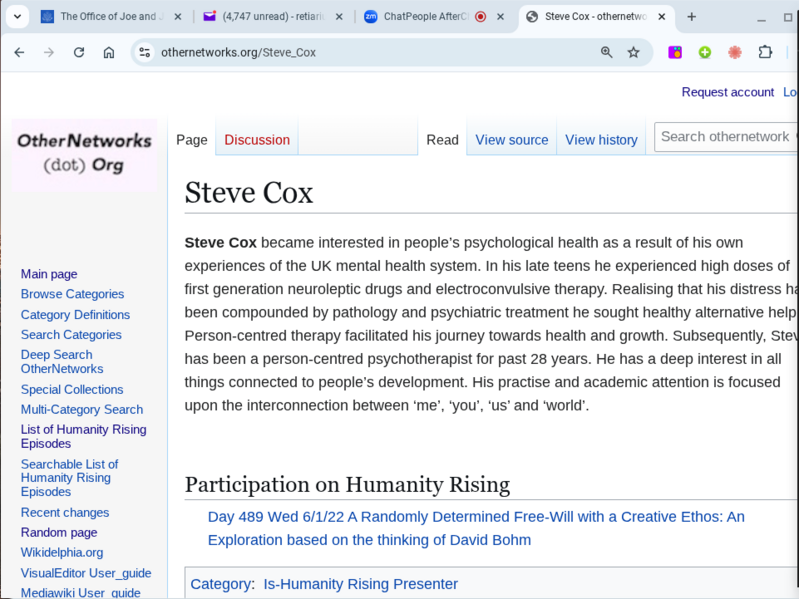Click the browser forward arrow
Screen dimensions: 799x599
point(49,52)
